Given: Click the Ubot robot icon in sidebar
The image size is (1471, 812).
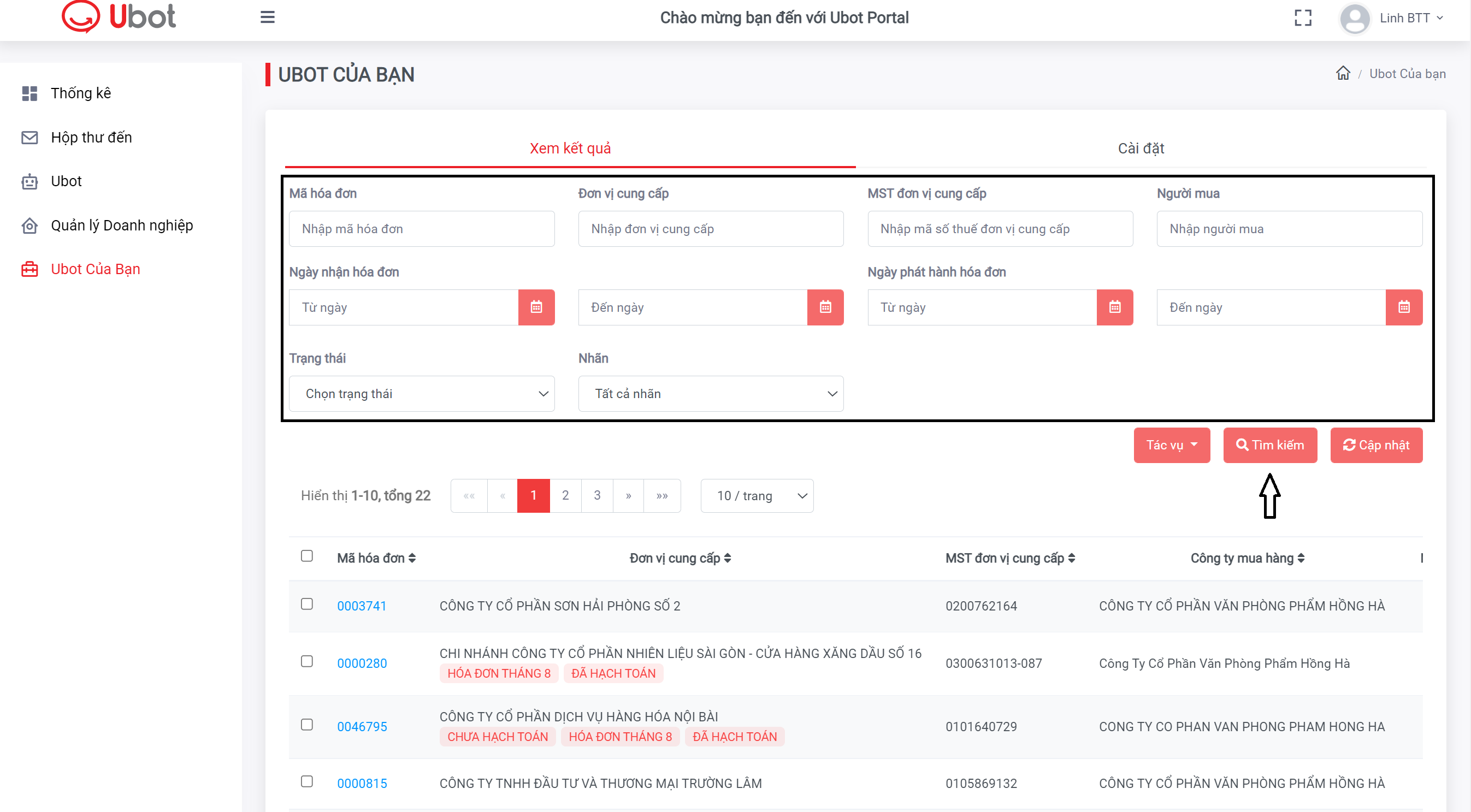Looking at the screenshot, I should [x=29, y=182].
